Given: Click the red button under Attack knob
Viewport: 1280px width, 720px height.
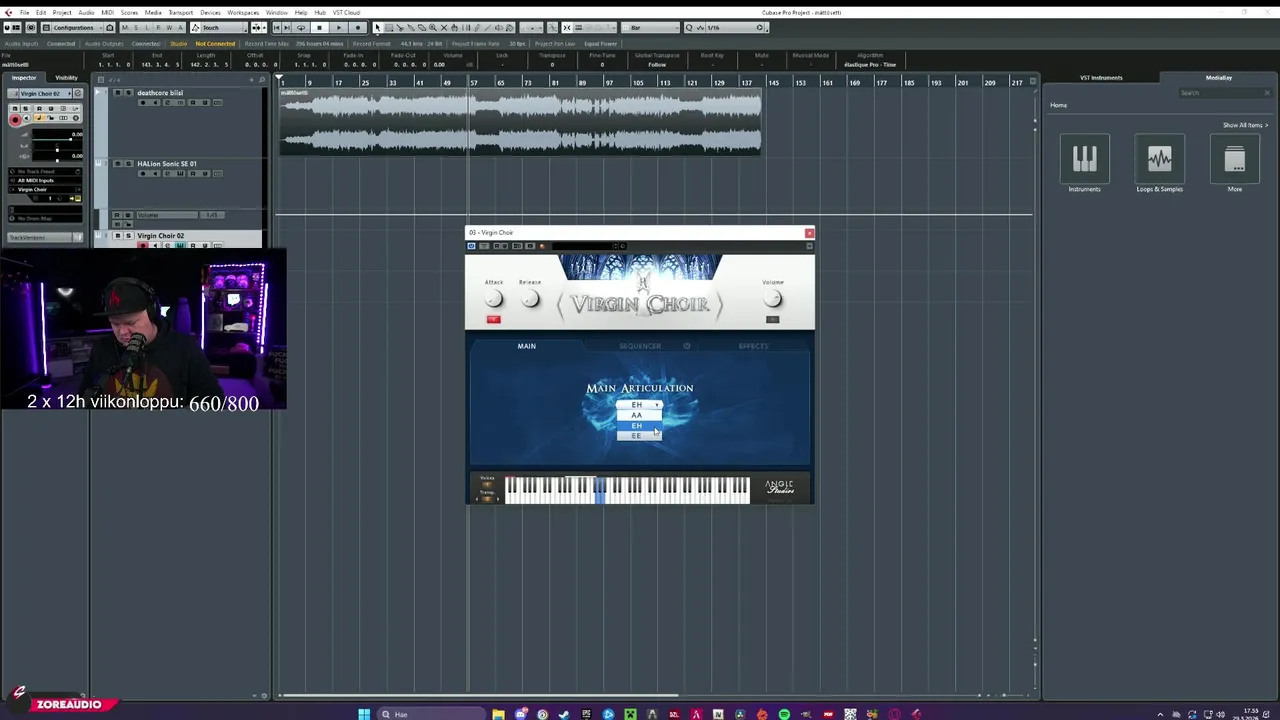Looking at the screenshot, I should point(493,319).
